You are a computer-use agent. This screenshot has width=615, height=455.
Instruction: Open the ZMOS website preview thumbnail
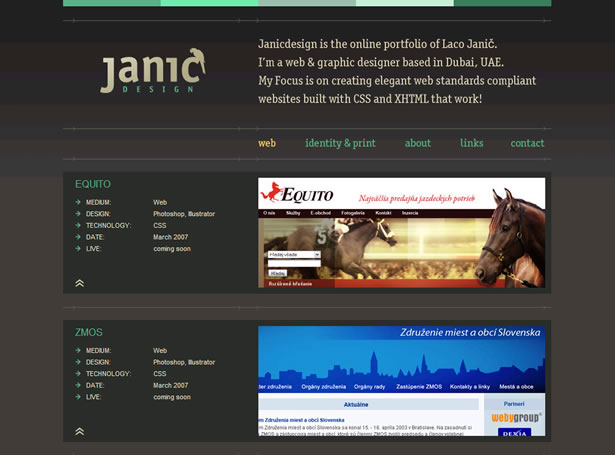tap(402, 381)
